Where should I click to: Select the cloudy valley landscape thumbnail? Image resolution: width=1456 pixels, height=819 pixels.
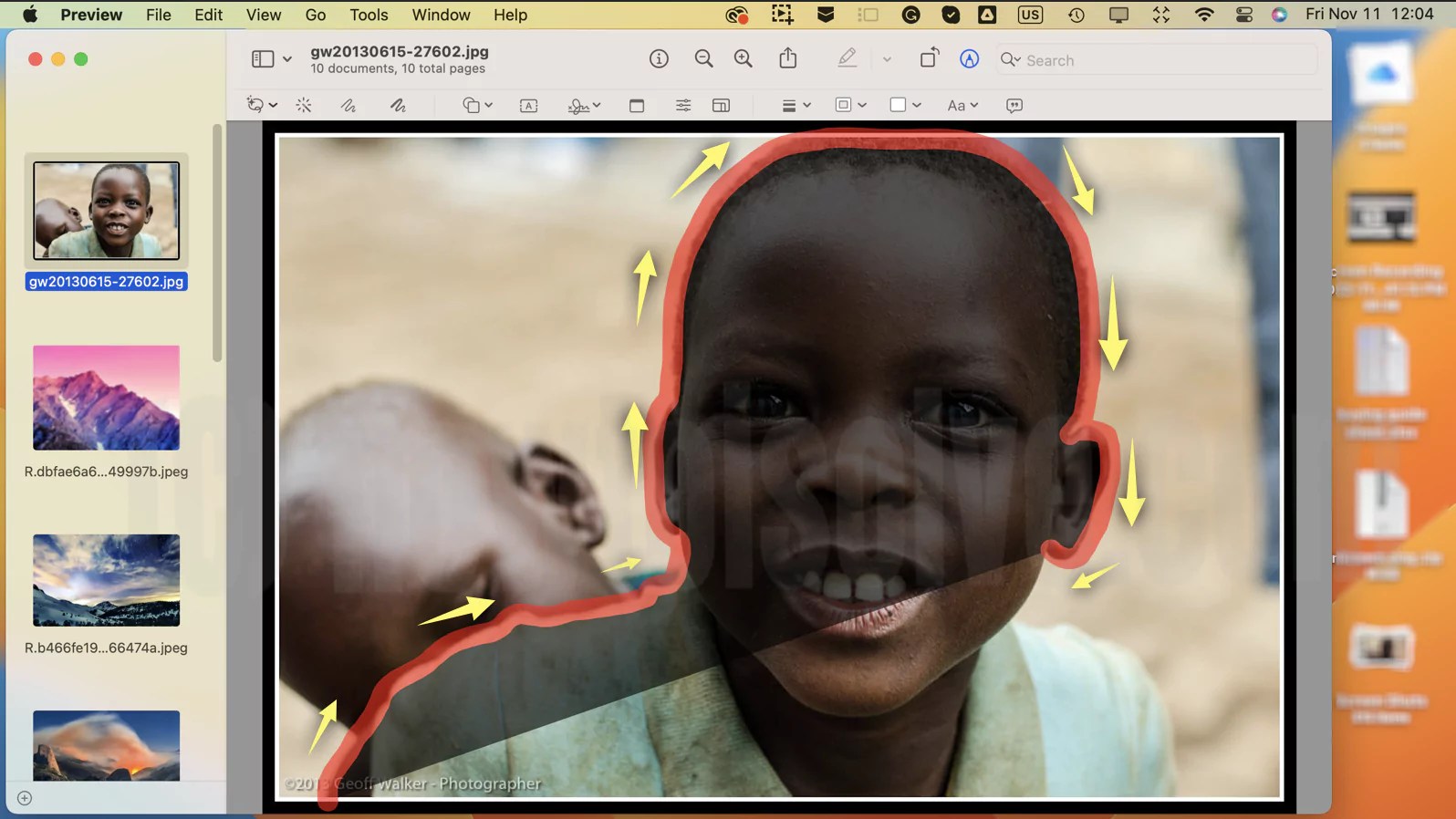click(x=106, y=580)
